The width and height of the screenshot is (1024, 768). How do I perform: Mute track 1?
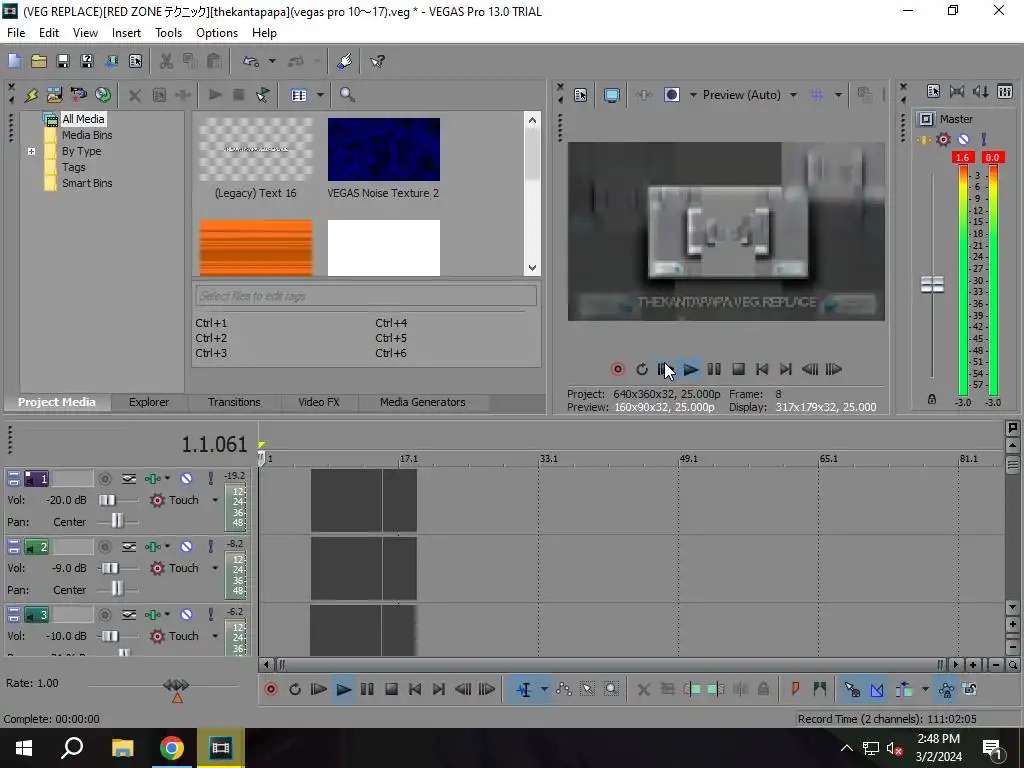(x=186, y=479)
